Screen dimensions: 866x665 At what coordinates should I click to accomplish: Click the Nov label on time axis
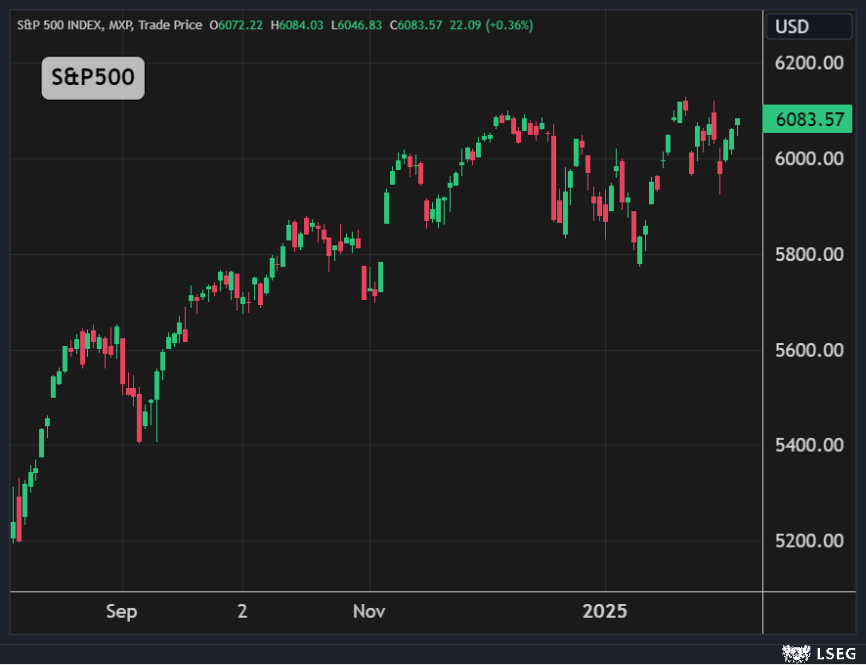pyautogui.click(x=369, y=611)
